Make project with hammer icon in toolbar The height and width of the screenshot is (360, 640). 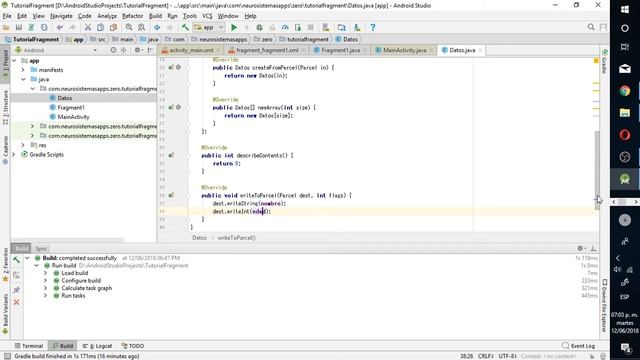(185, 27)
